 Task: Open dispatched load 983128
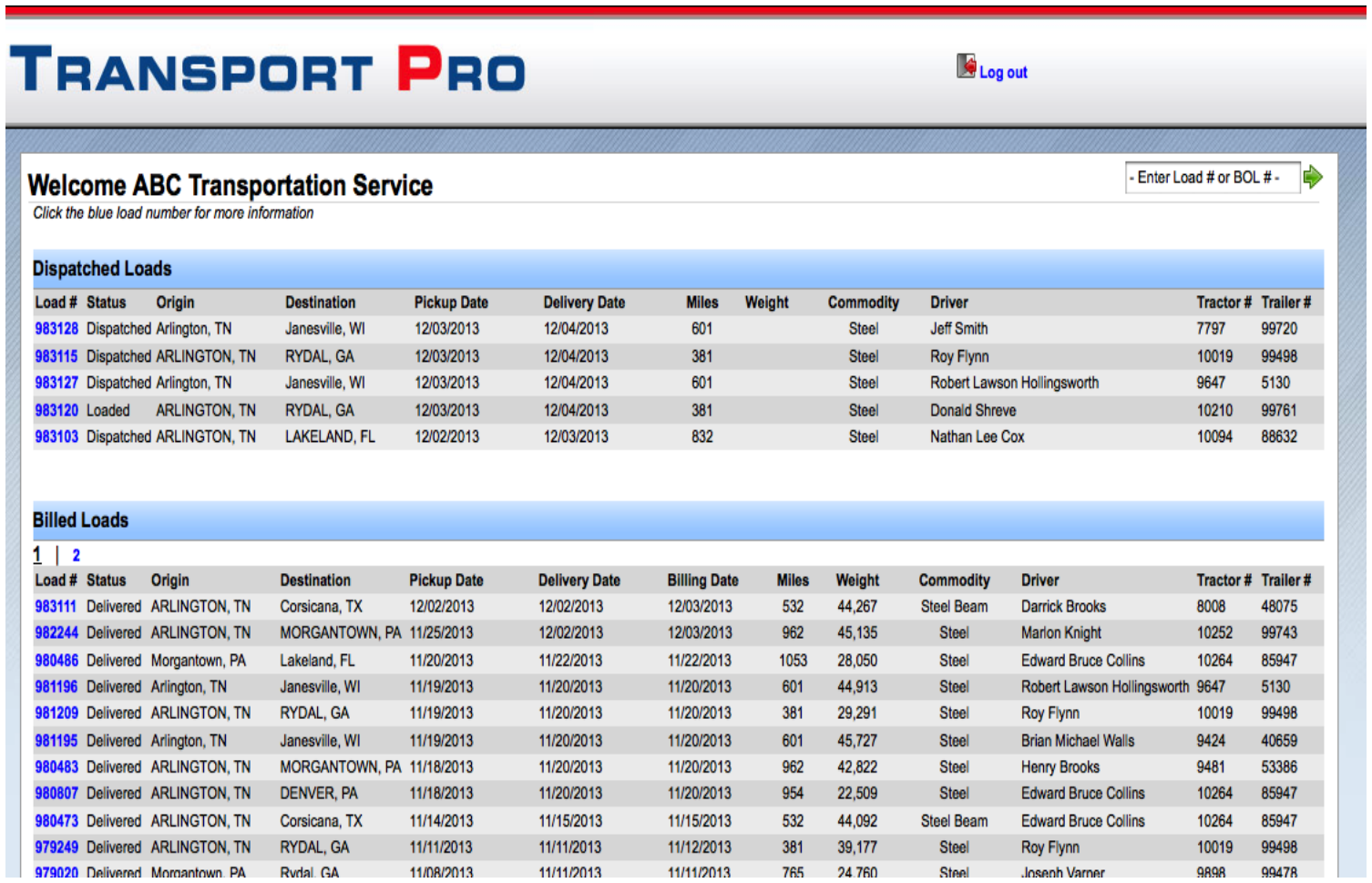click(56, 329)
